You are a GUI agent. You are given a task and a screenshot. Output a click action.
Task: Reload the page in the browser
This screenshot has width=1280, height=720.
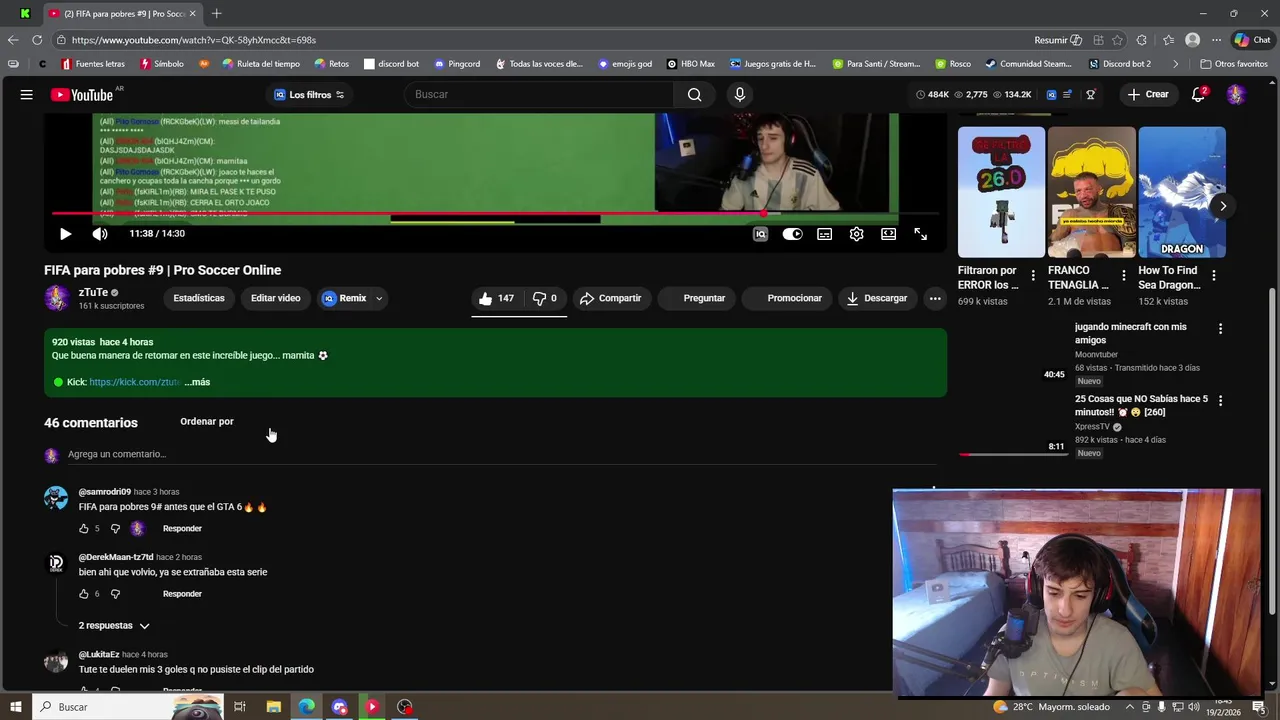(37, 40)
